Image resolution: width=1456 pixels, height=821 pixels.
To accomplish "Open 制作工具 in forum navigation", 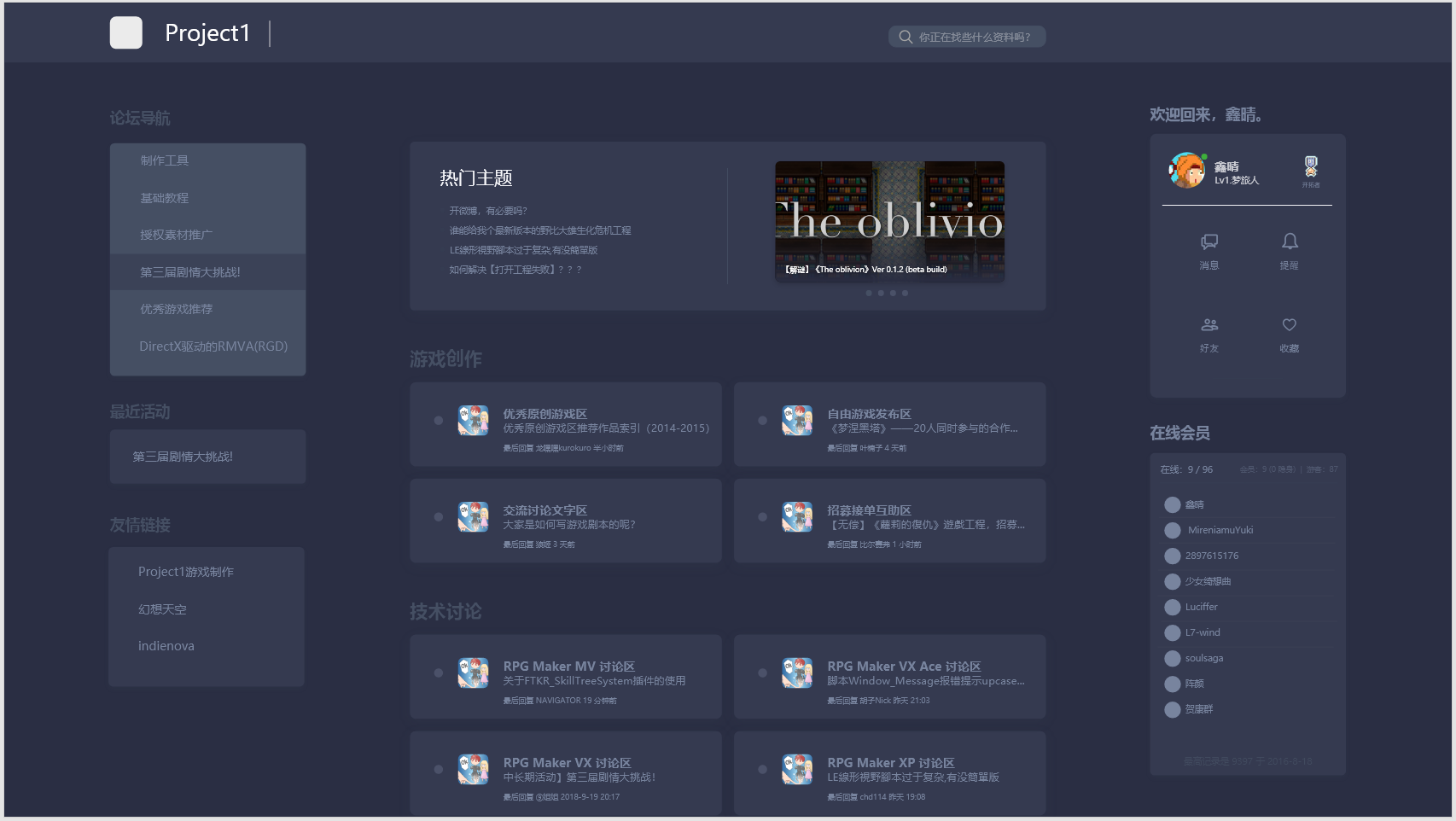I will click(x=207, y=160).
